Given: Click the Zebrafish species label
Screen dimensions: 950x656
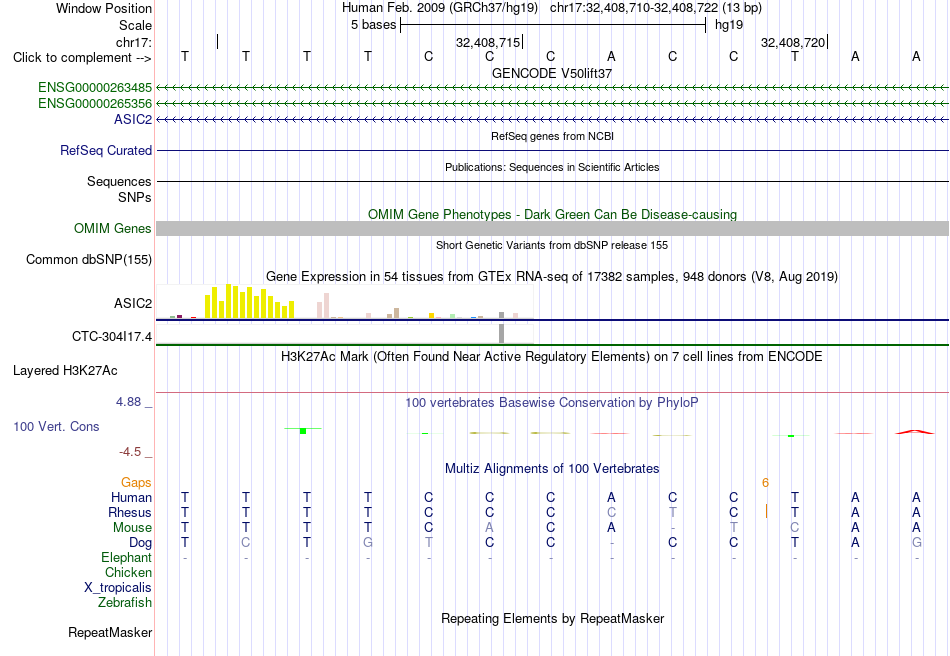Looking at the screenshot, I should tap(125, 602).
